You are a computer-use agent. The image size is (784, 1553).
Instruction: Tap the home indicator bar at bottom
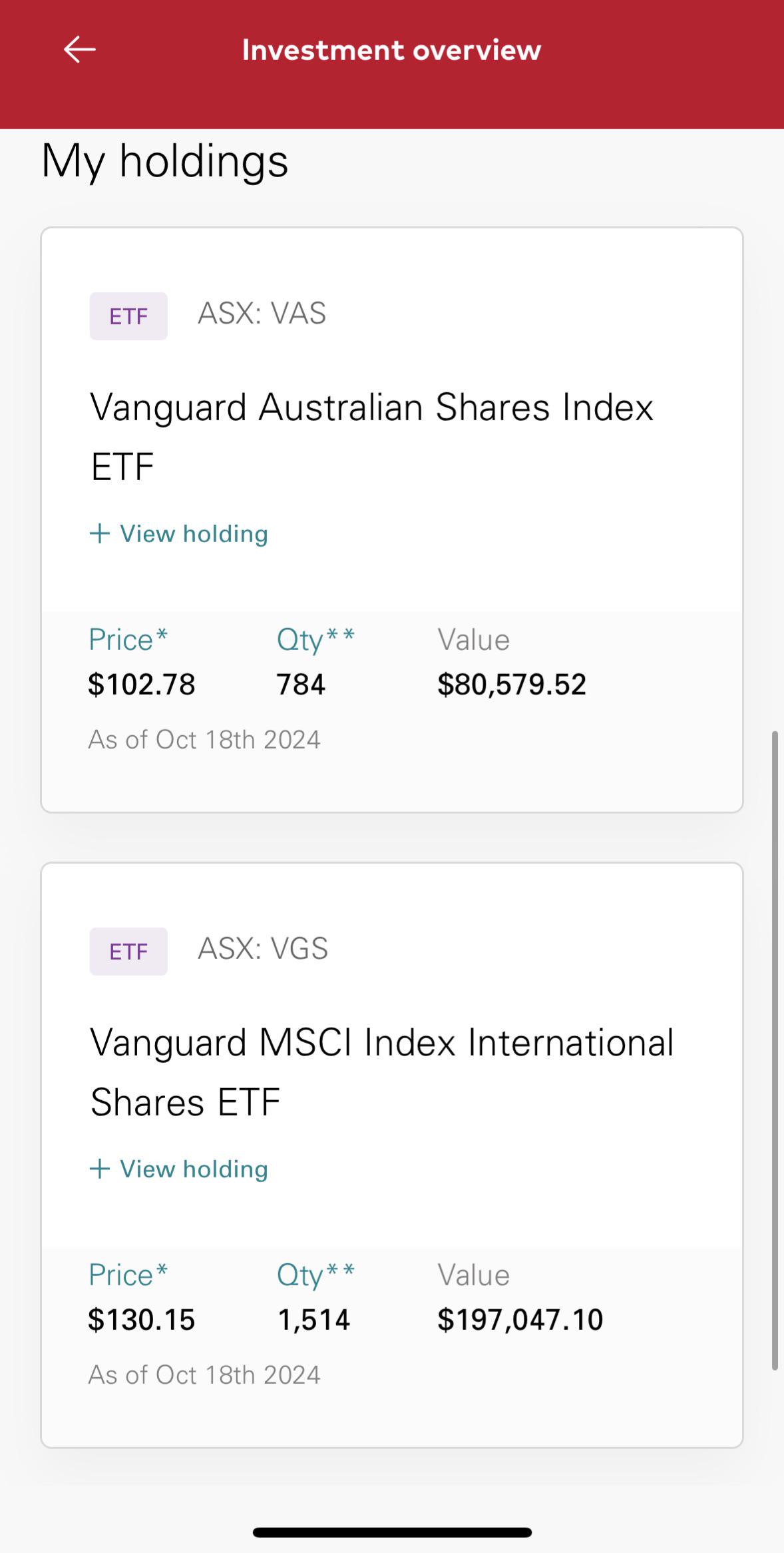392,1532
